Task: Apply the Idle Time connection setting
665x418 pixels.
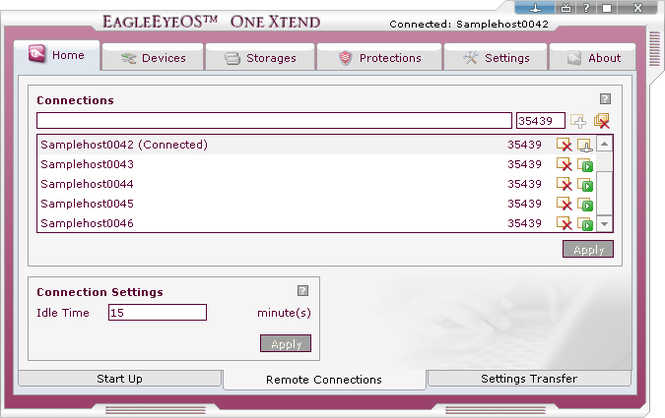Action: 285,343
